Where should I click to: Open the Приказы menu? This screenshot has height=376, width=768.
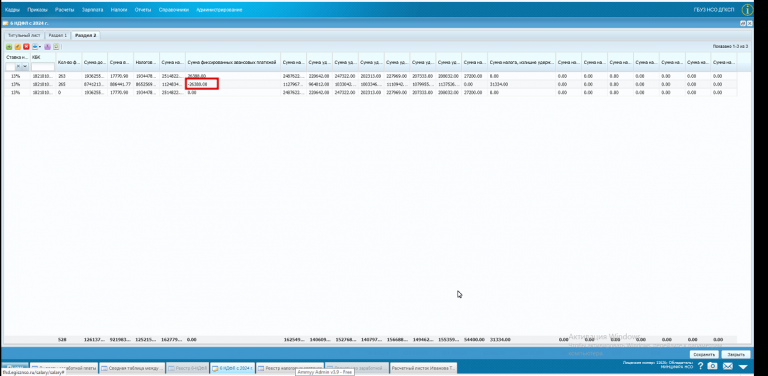pos(38,10)
